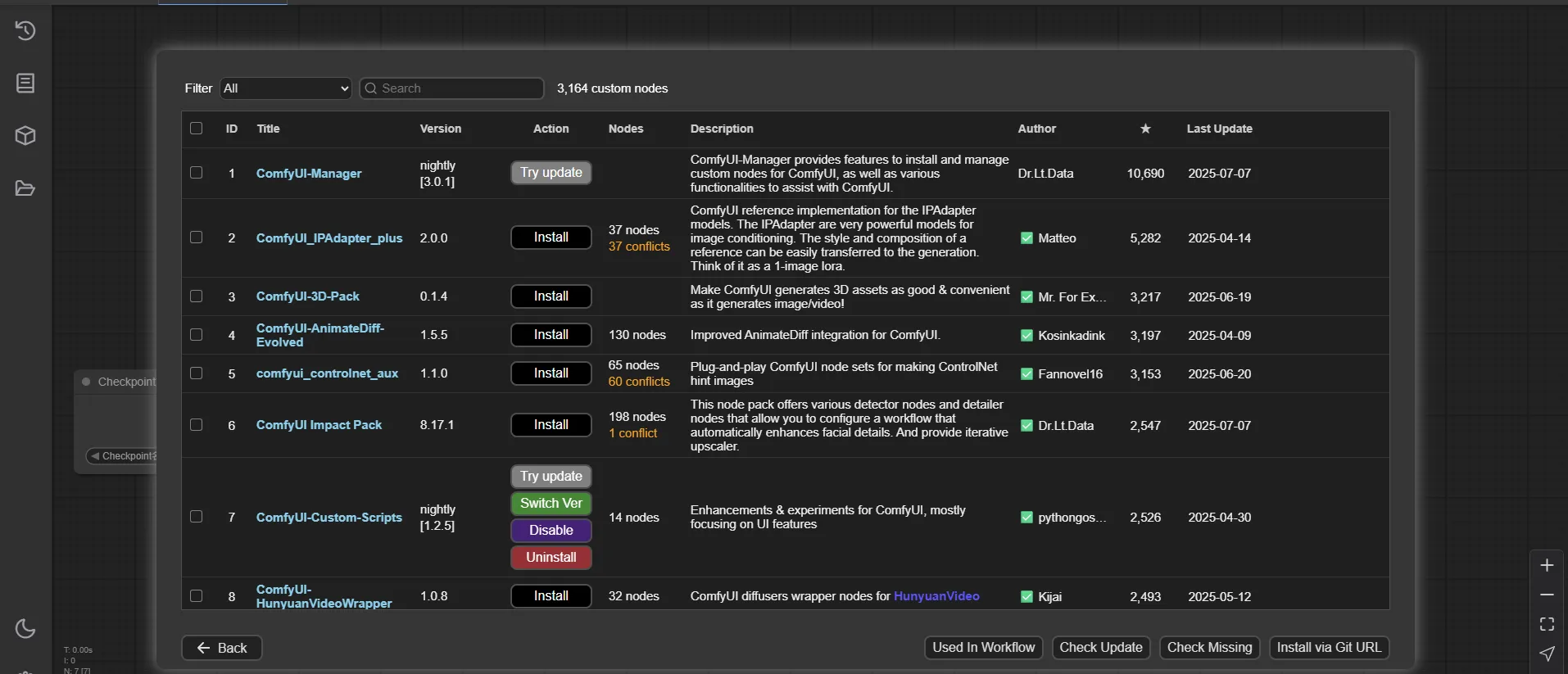Select the ComfyUI_IPAdapter_plus row checkbox

click(196, 237)
